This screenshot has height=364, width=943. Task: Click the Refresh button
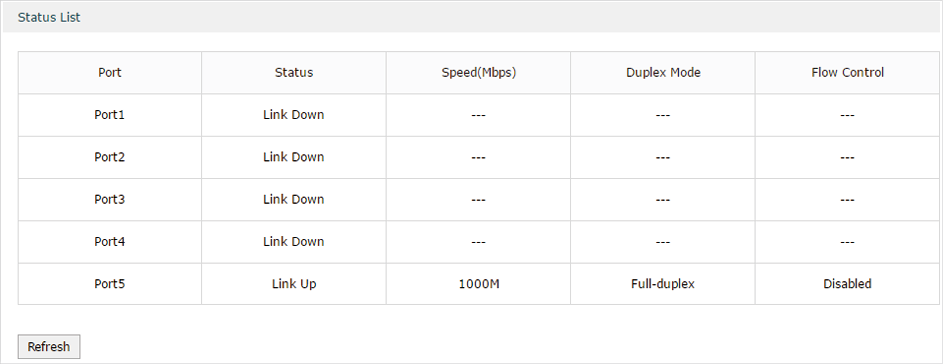(49, 347)
